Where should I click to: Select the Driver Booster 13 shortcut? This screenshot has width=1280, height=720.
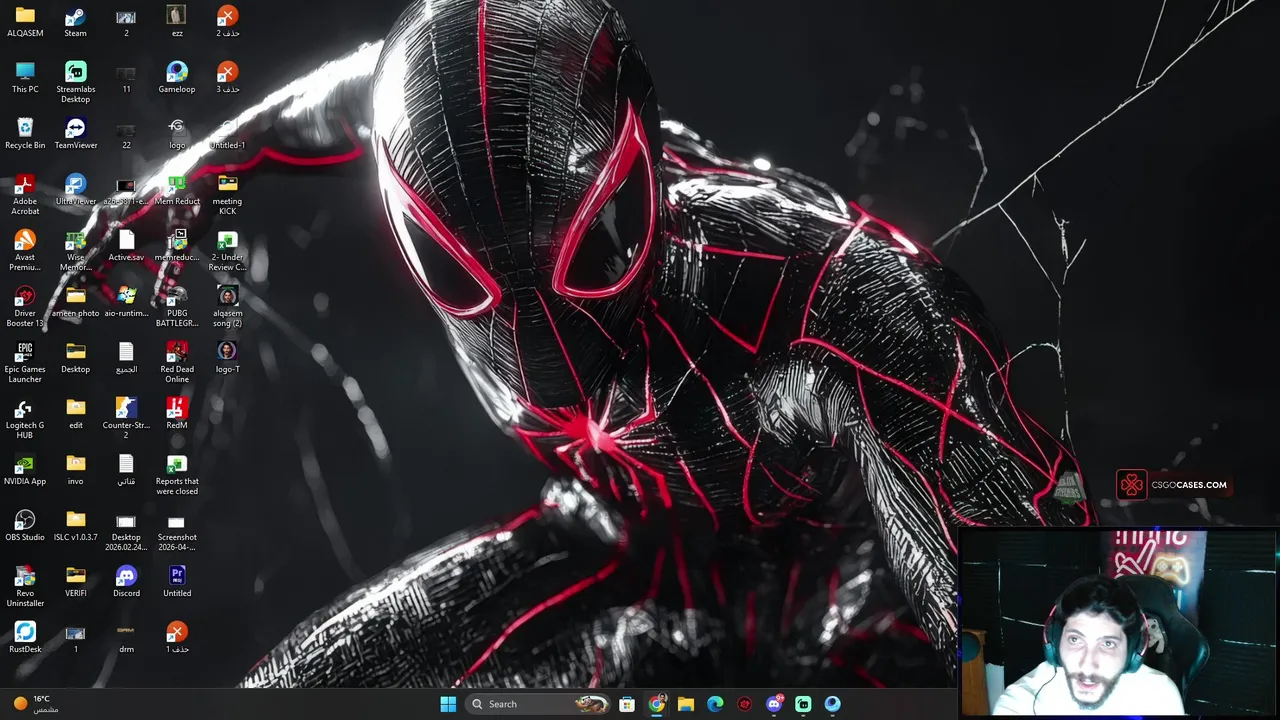tap(25, 306)
